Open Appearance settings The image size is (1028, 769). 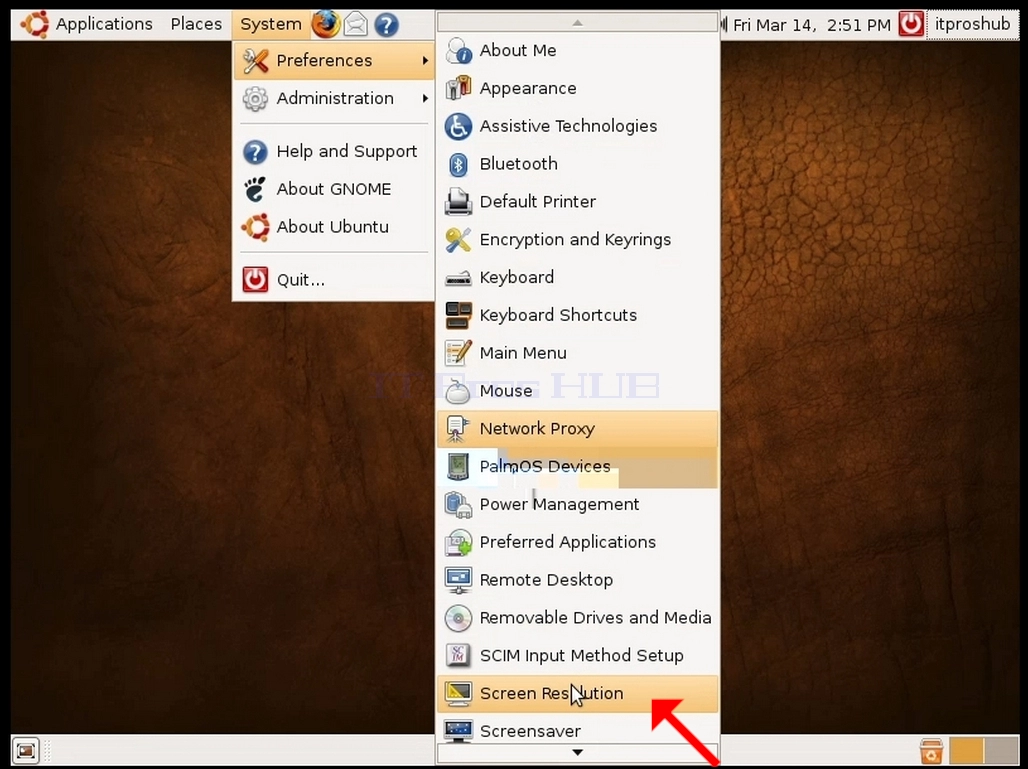click(x=578, y=88)
